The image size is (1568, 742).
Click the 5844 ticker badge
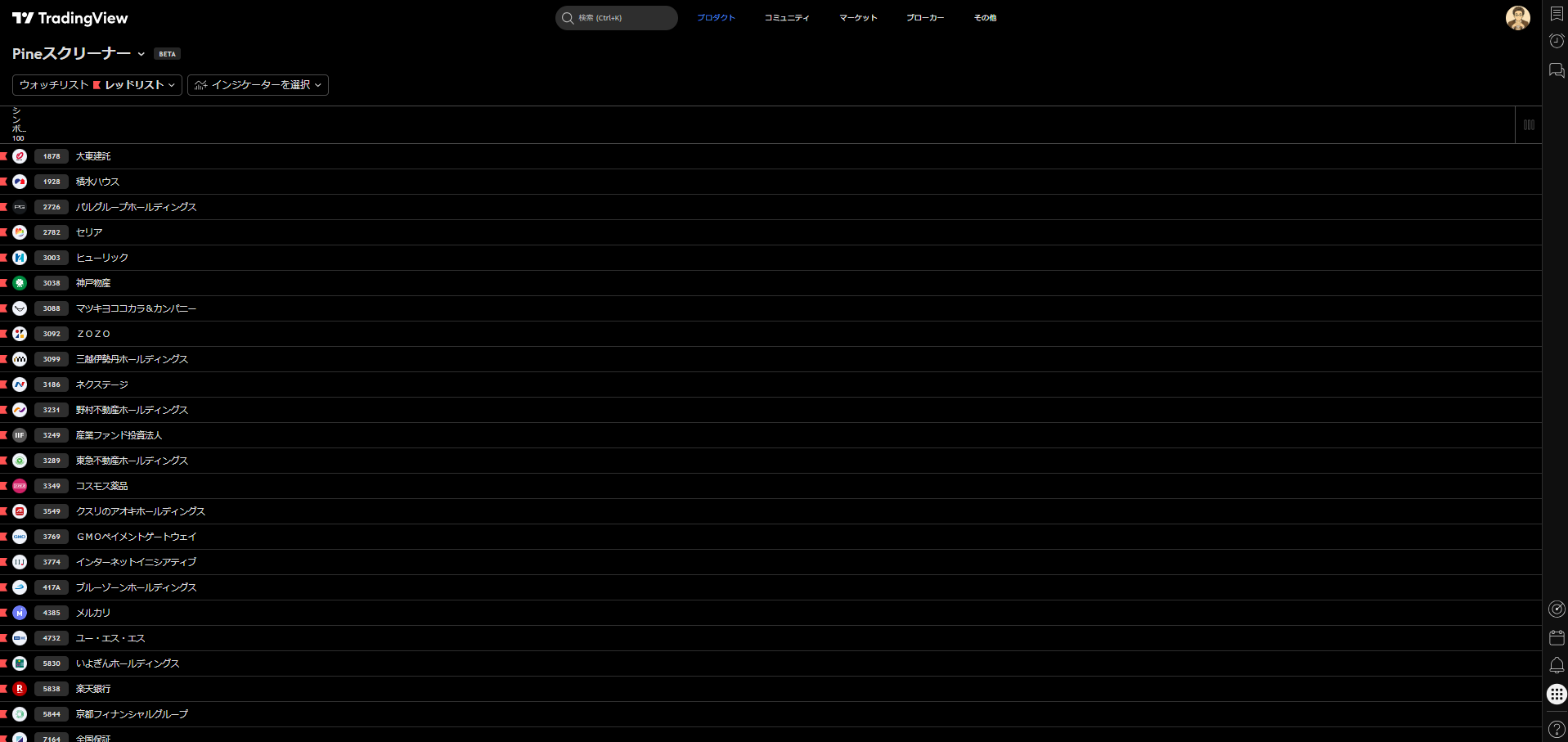52,714
